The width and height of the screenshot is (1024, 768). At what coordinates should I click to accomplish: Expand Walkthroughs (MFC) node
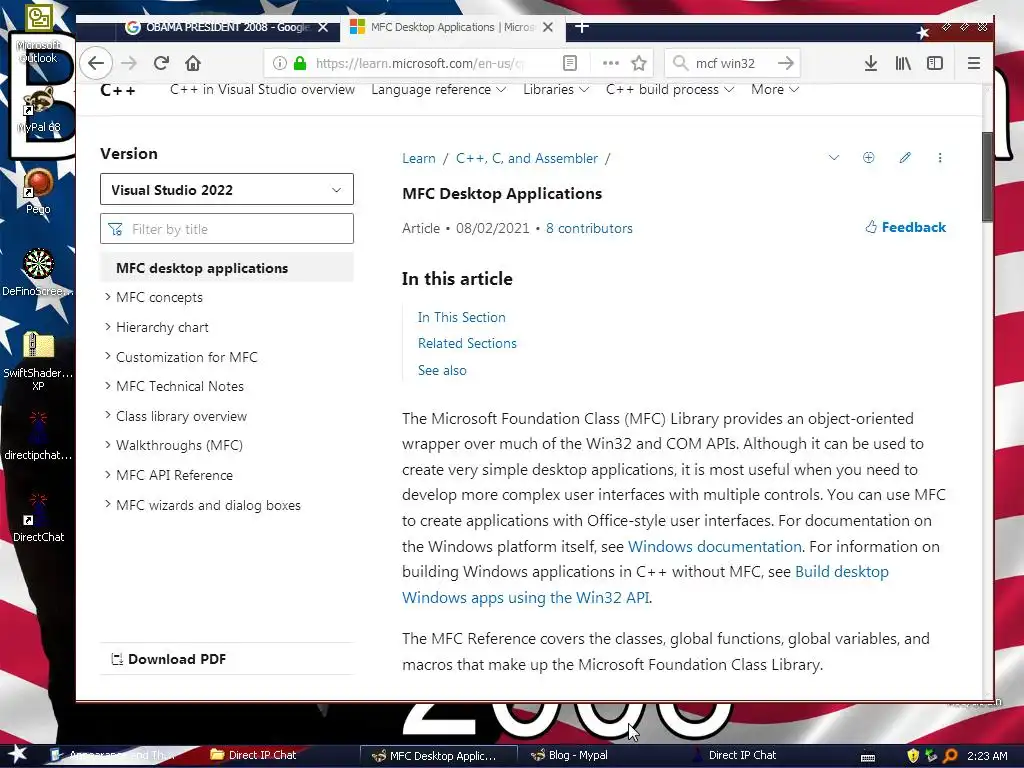tap(108, 445)
